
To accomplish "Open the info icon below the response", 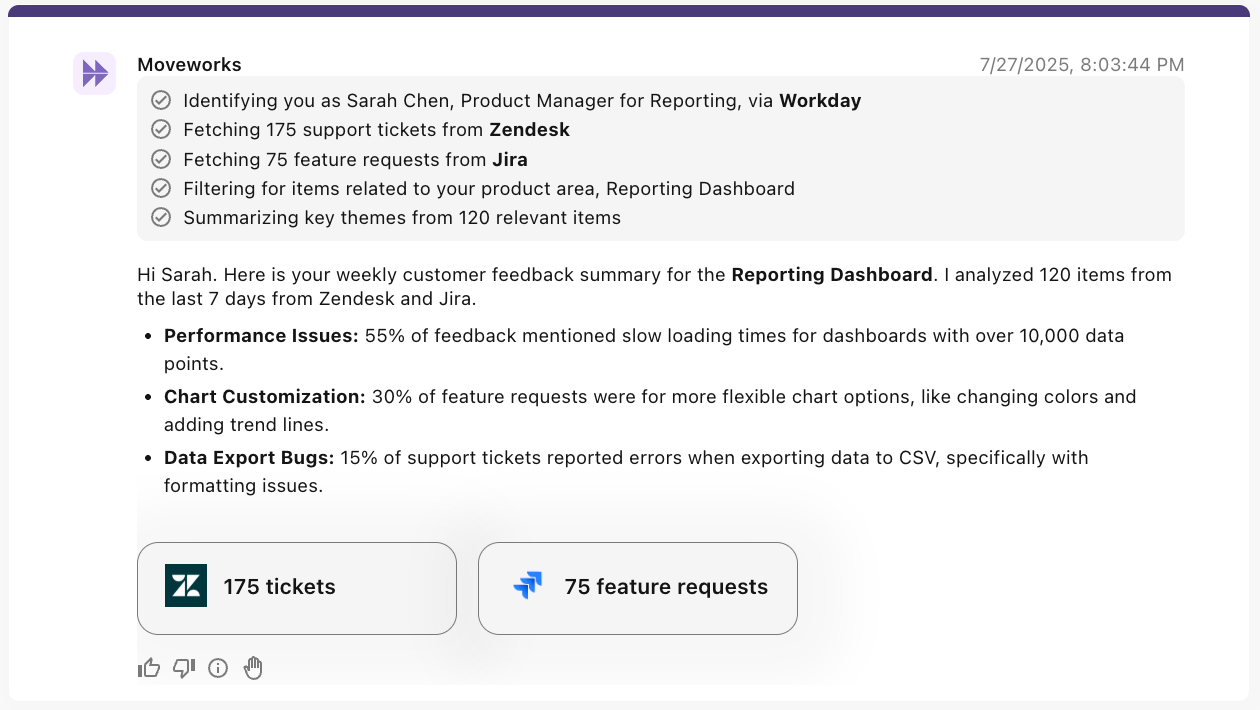I will click(218, 668).
